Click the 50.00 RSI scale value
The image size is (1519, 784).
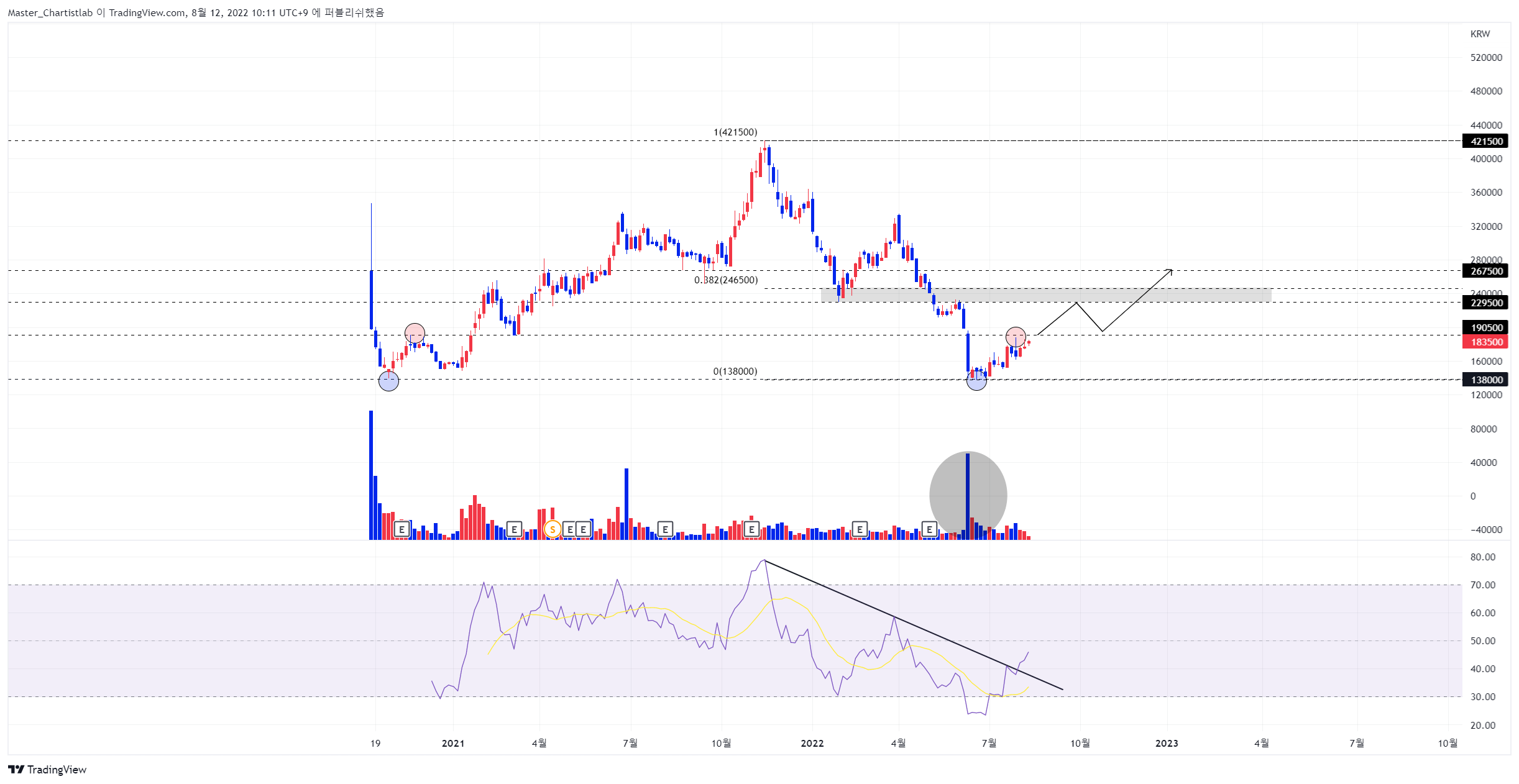(x=1483, y=641)
